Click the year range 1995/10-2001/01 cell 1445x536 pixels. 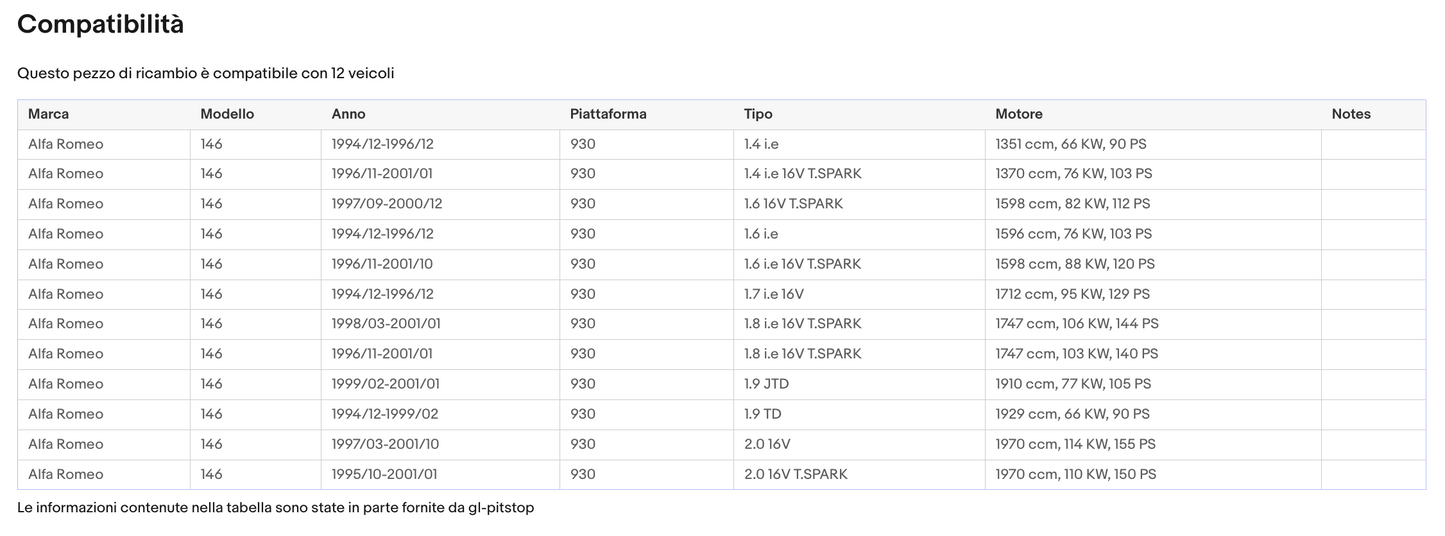pos(384,474)
